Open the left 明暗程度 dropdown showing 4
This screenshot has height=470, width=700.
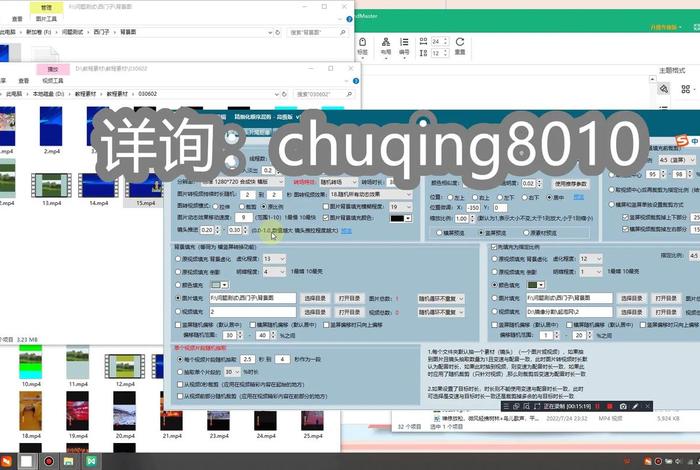(x=274, y=271)
